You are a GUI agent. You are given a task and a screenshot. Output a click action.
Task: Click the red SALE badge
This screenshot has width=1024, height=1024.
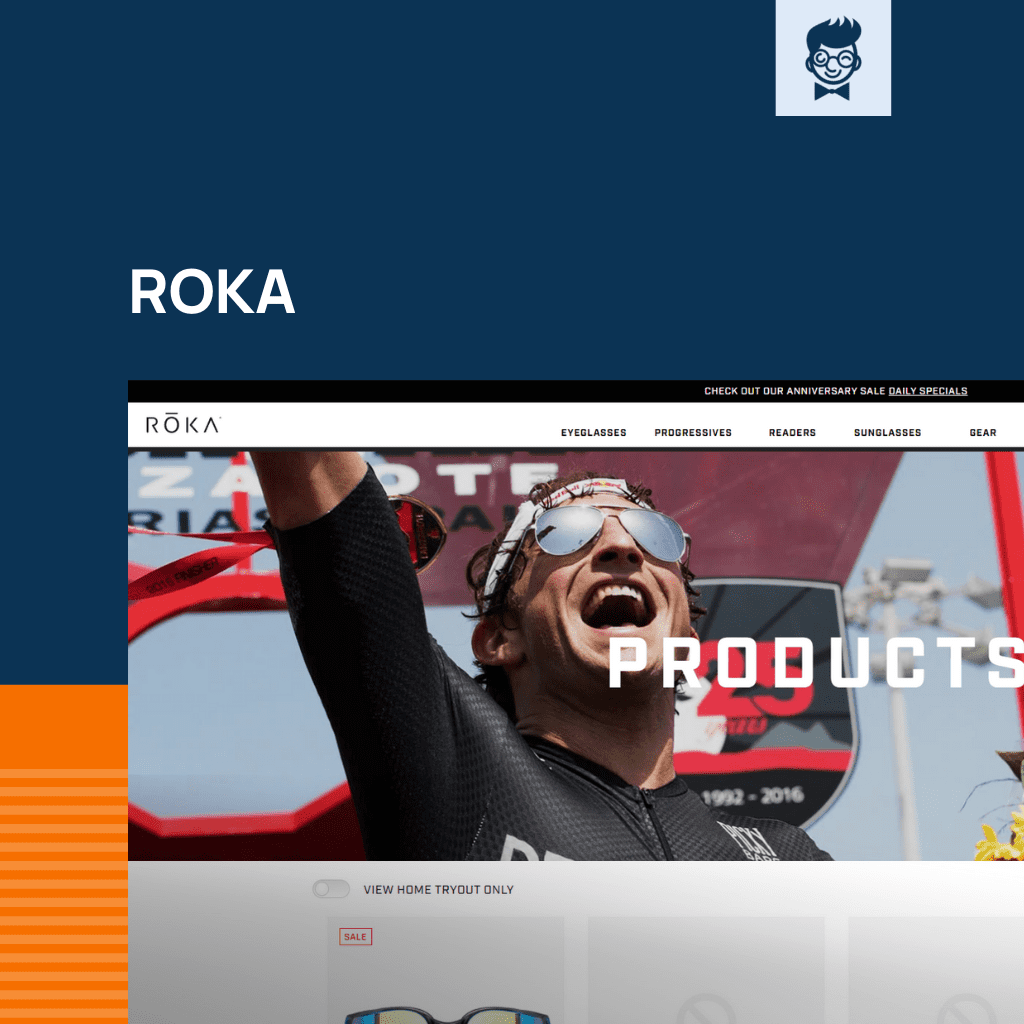click(x=355, y=936)
